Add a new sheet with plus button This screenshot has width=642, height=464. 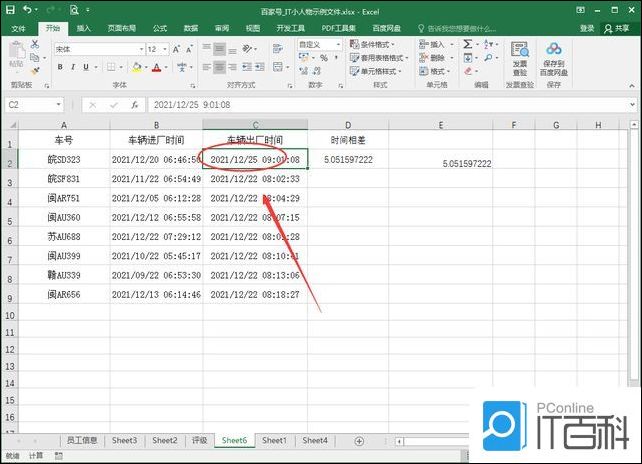(359, 441)
